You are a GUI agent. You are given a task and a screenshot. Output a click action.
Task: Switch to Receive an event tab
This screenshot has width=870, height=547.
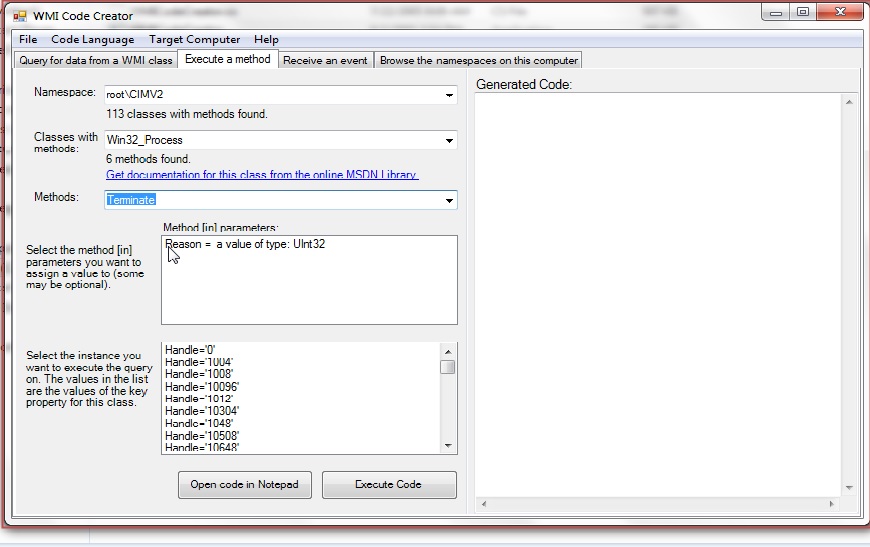[x=326, y=60]
